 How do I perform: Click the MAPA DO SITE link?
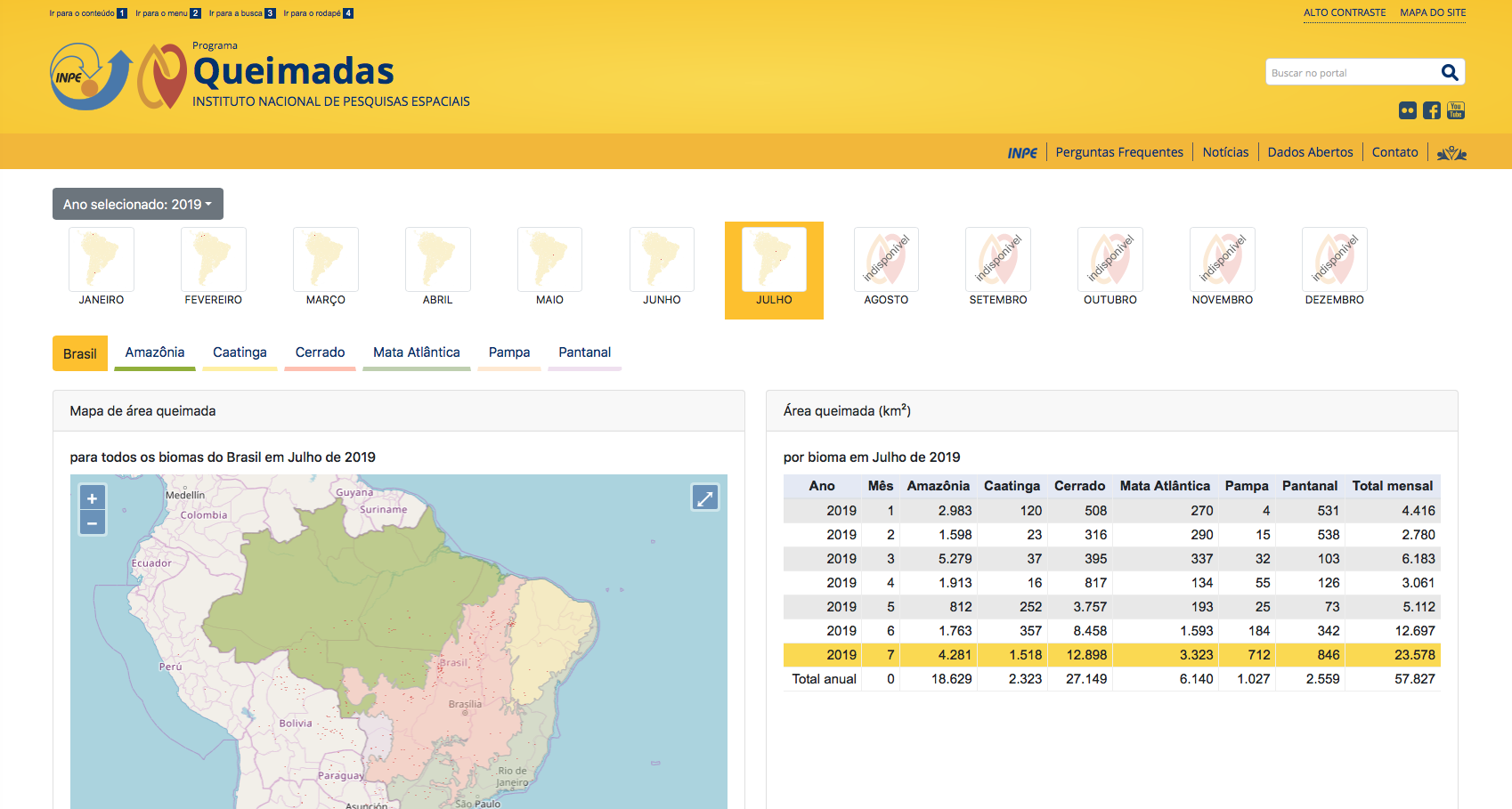[x=1433, y=12]
